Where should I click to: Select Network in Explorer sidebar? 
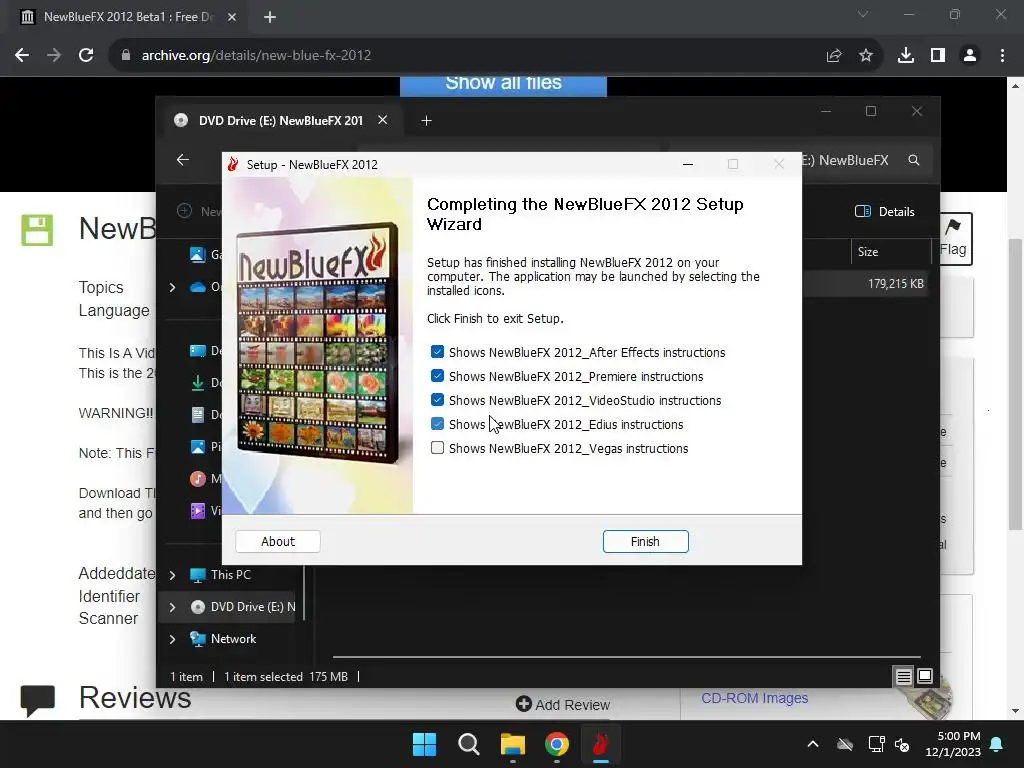pos(232,639)
